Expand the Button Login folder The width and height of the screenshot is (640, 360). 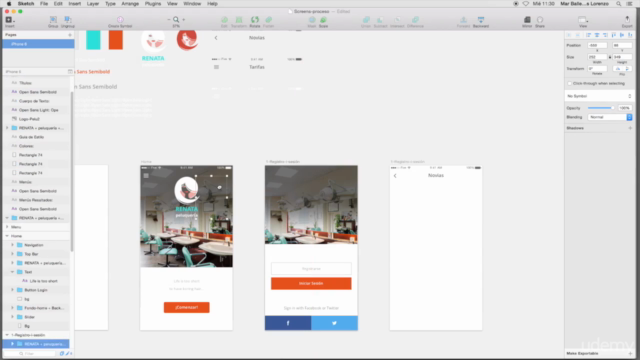[12, 290]
